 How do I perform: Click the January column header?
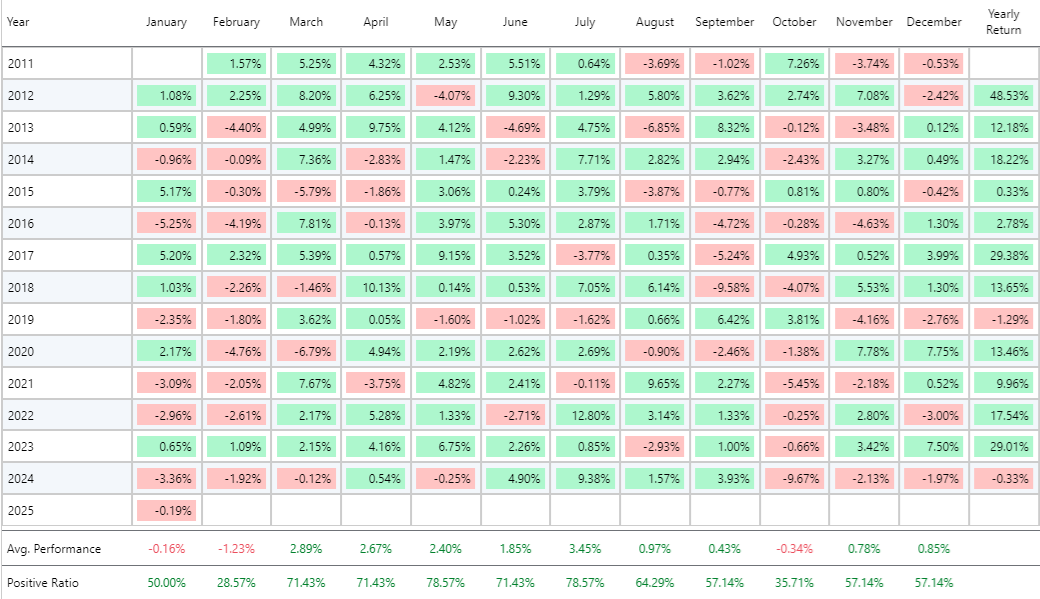pyautogui.click(x=166, y=22)
